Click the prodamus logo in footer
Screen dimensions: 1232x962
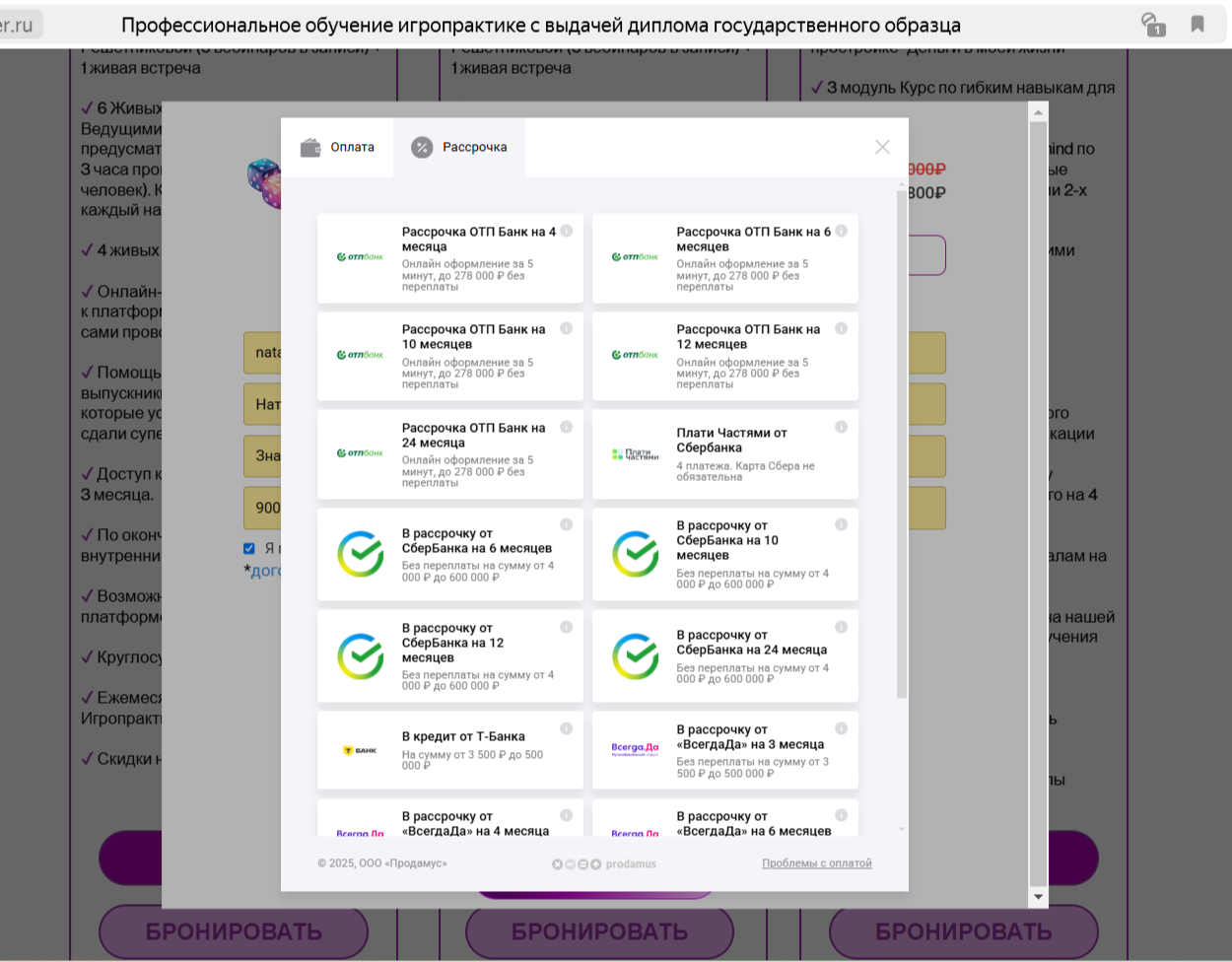603,864
